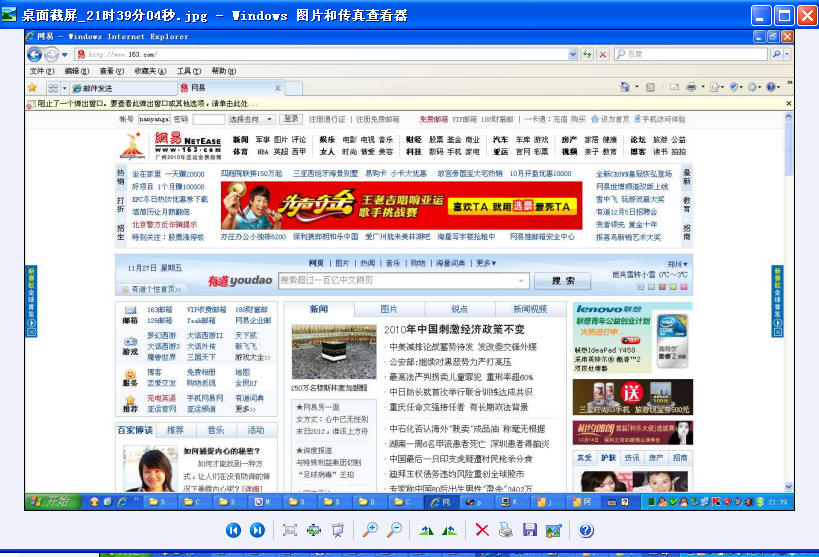Close the IE popup-blocked information bar

789,103
